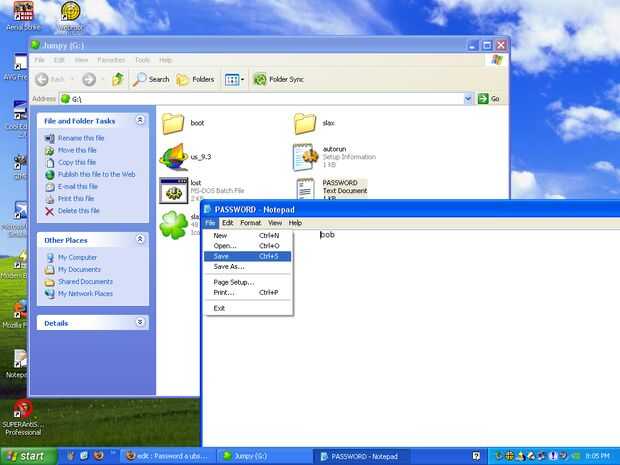Click the Firefox quick launch icon
The image size is (620, 465).
coord(99,456)
